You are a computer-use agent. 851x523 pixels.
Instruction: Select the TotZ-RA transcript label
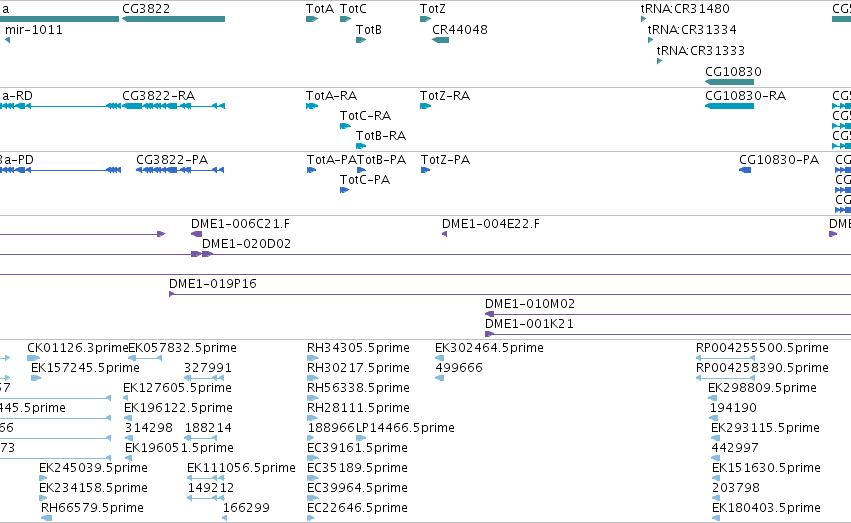[x=445, y=95]
